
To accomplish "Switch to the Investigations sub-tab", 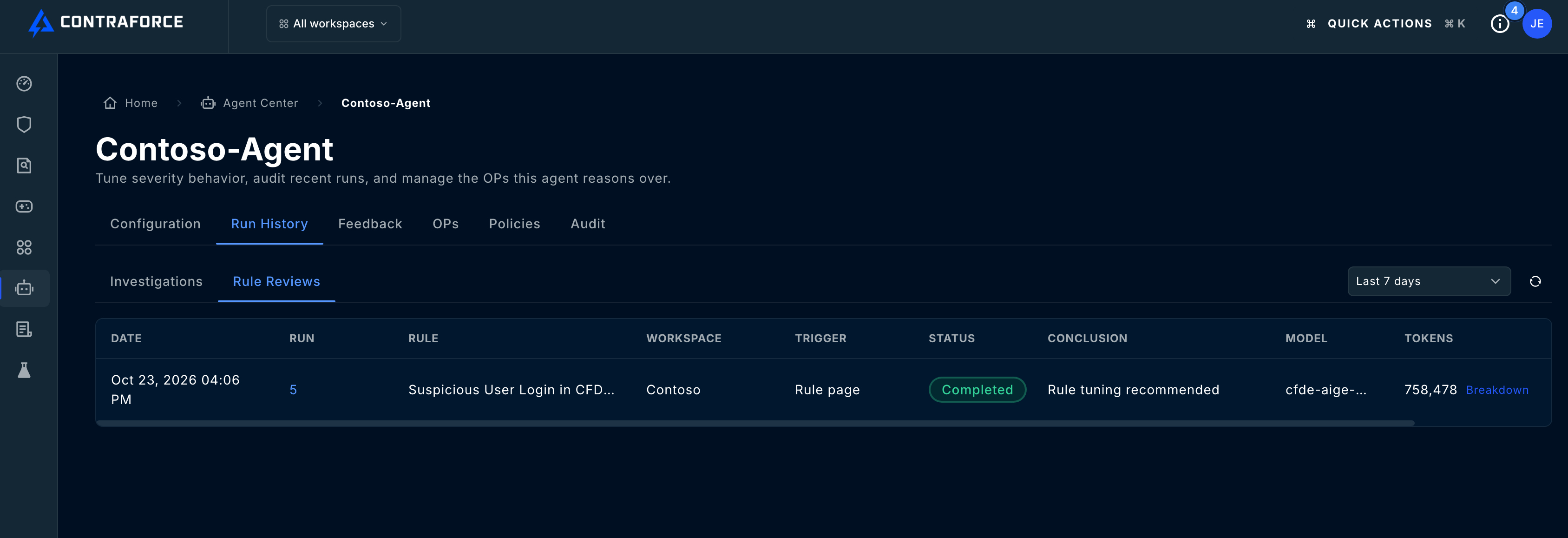I will click(157, 281).
